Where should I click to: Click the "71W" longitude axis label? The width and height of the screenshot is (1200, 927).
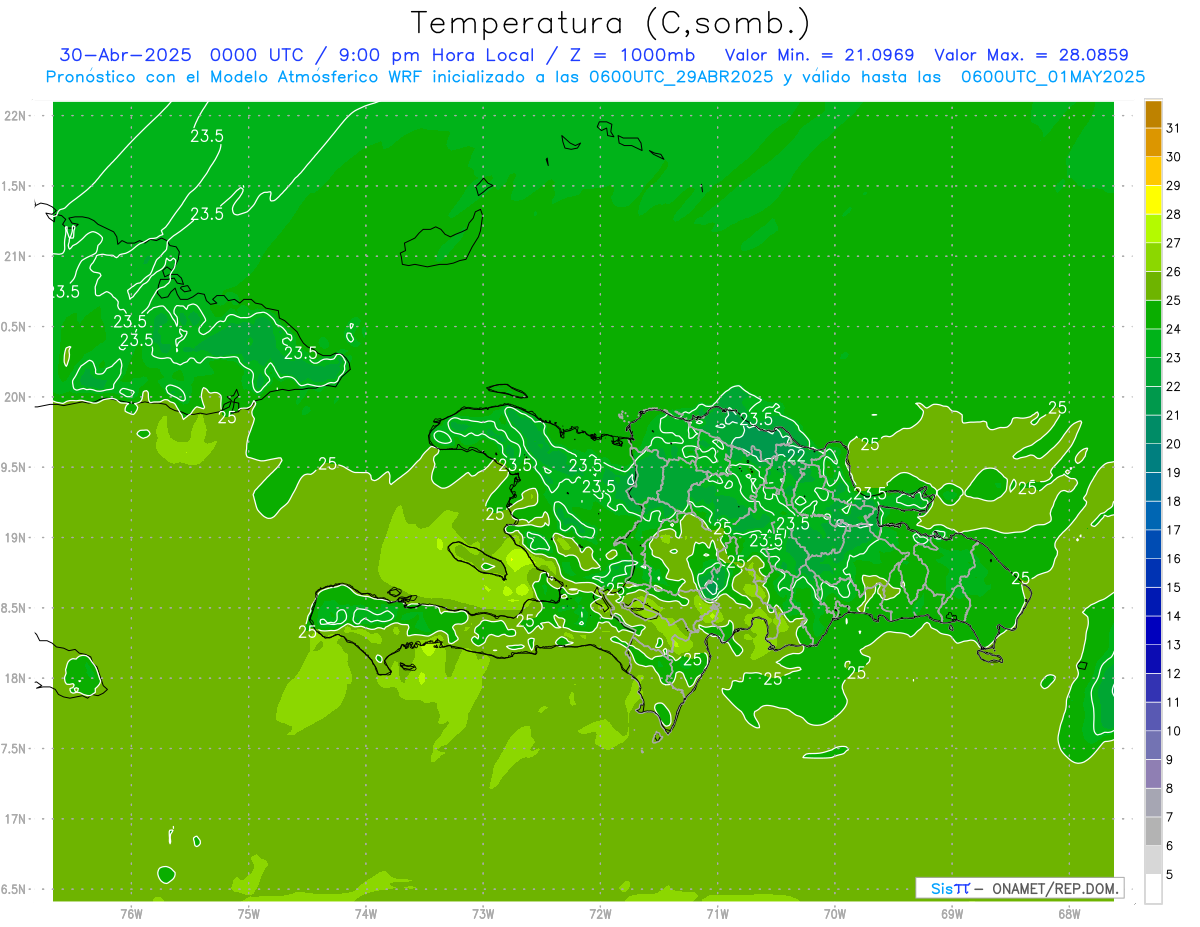[x=717, y=914]
